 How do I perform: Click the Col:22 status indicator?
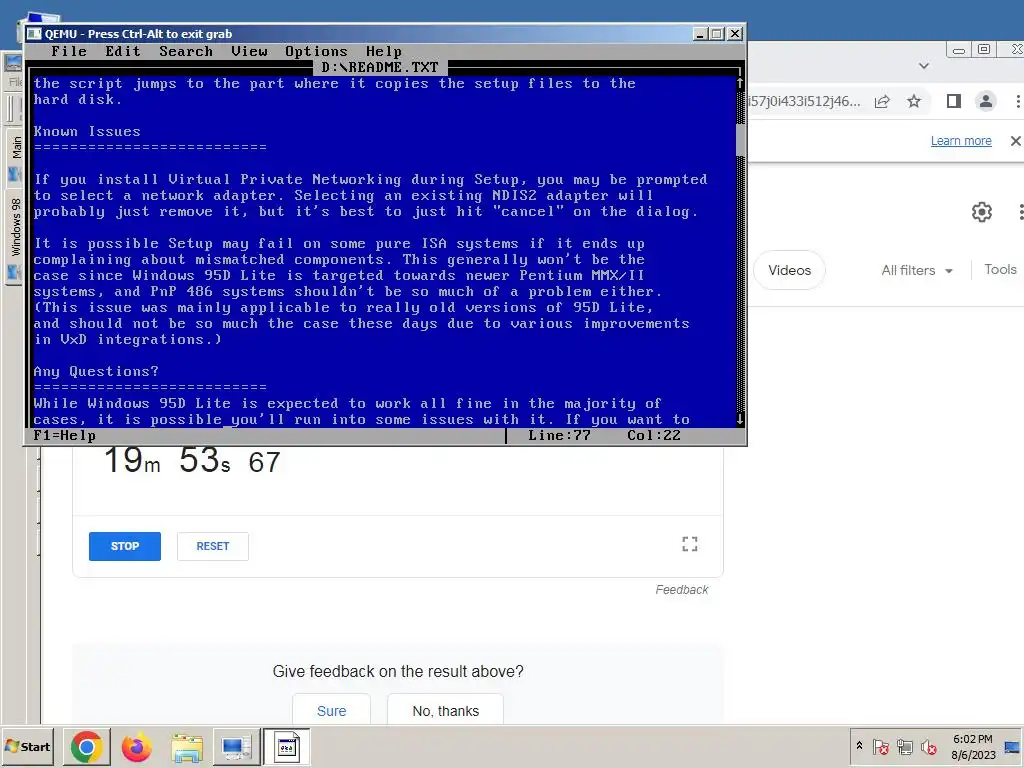[x=653, y=436]
